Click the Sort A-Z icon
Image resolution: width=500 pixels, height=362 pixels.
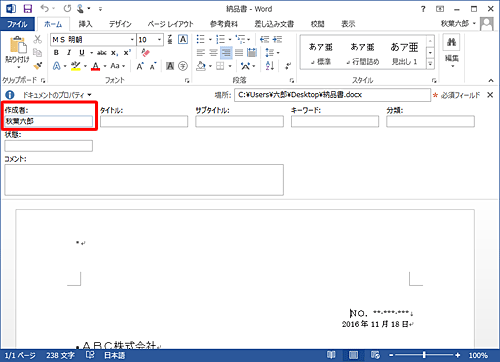(x=270, y=66)
